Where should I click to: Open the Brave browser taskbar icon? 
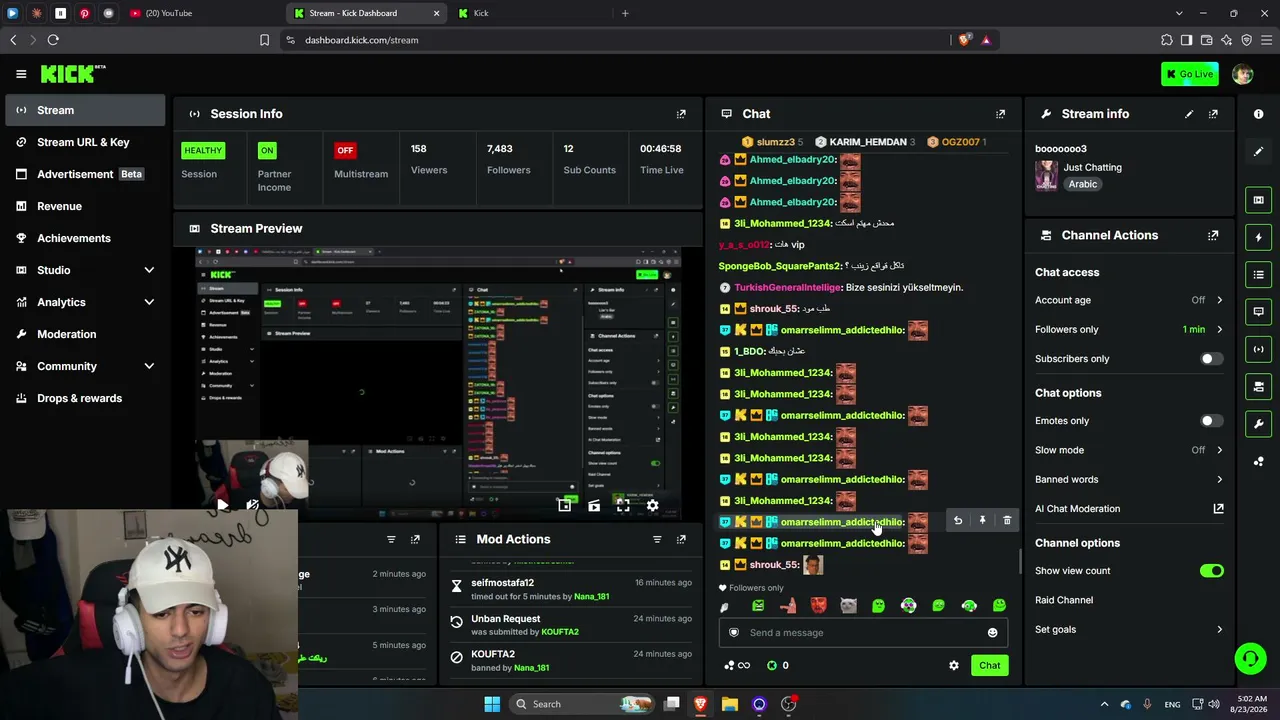[701, 704]
